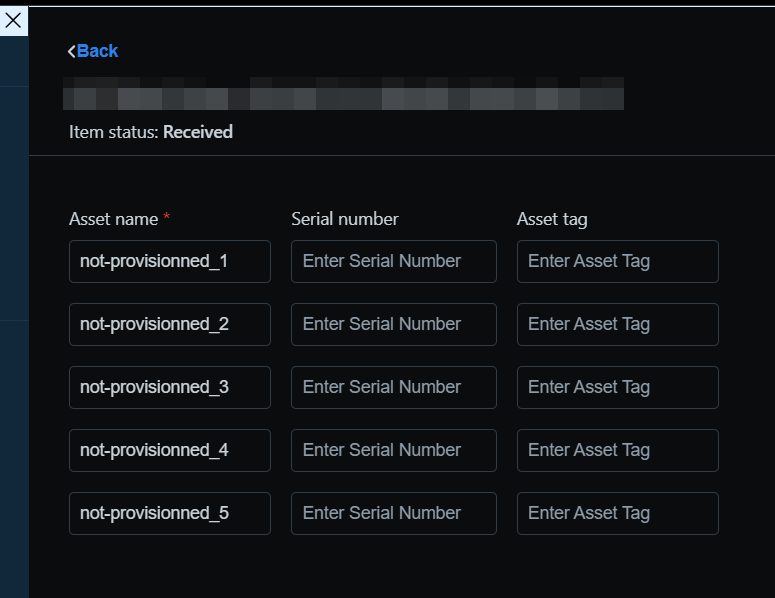The image size is (775, 598).
Task: Focus the not-provisionned_3 asset name input
Action: click(x=169, y=387)
